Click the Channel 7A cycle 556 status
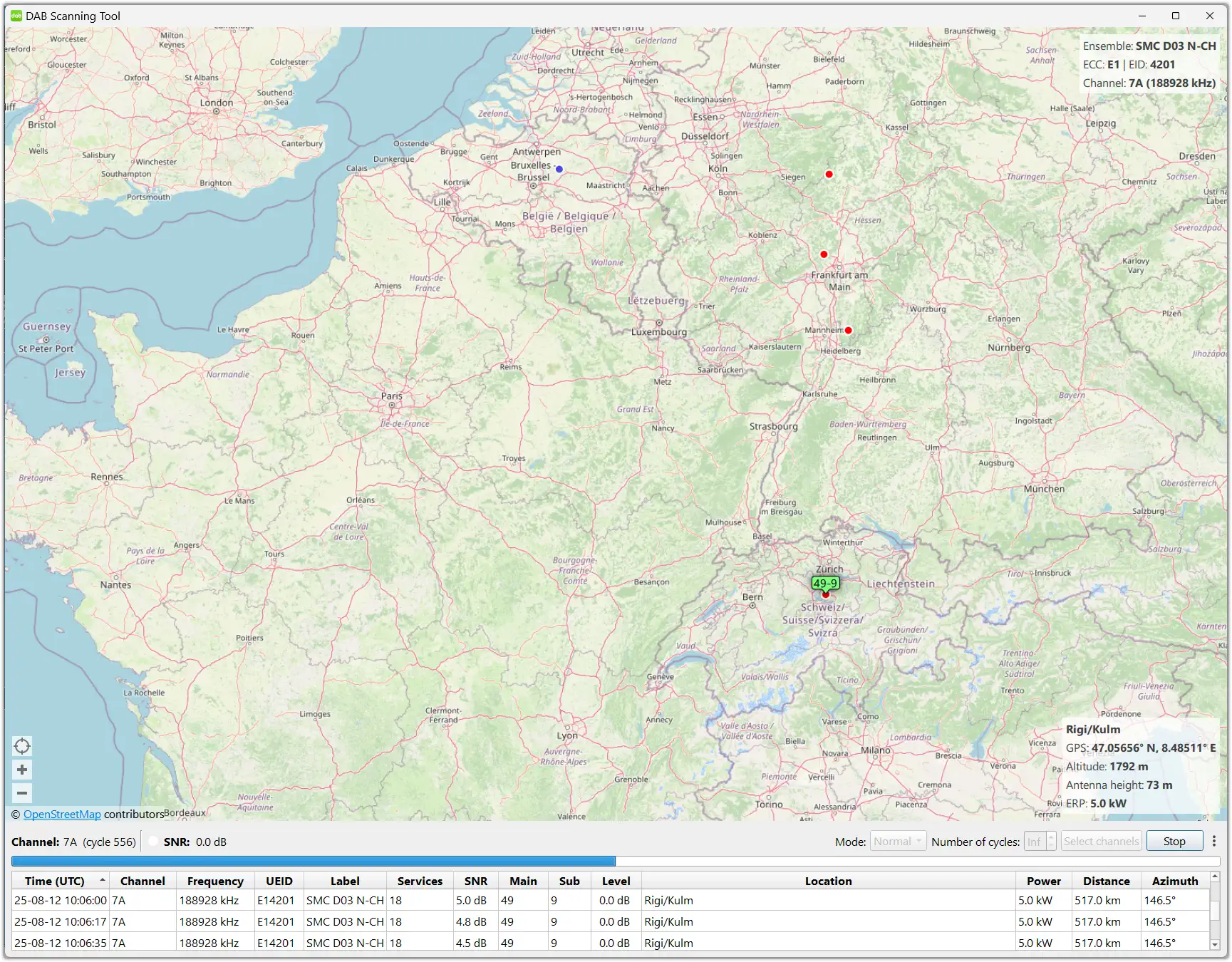 click(73, 842)
